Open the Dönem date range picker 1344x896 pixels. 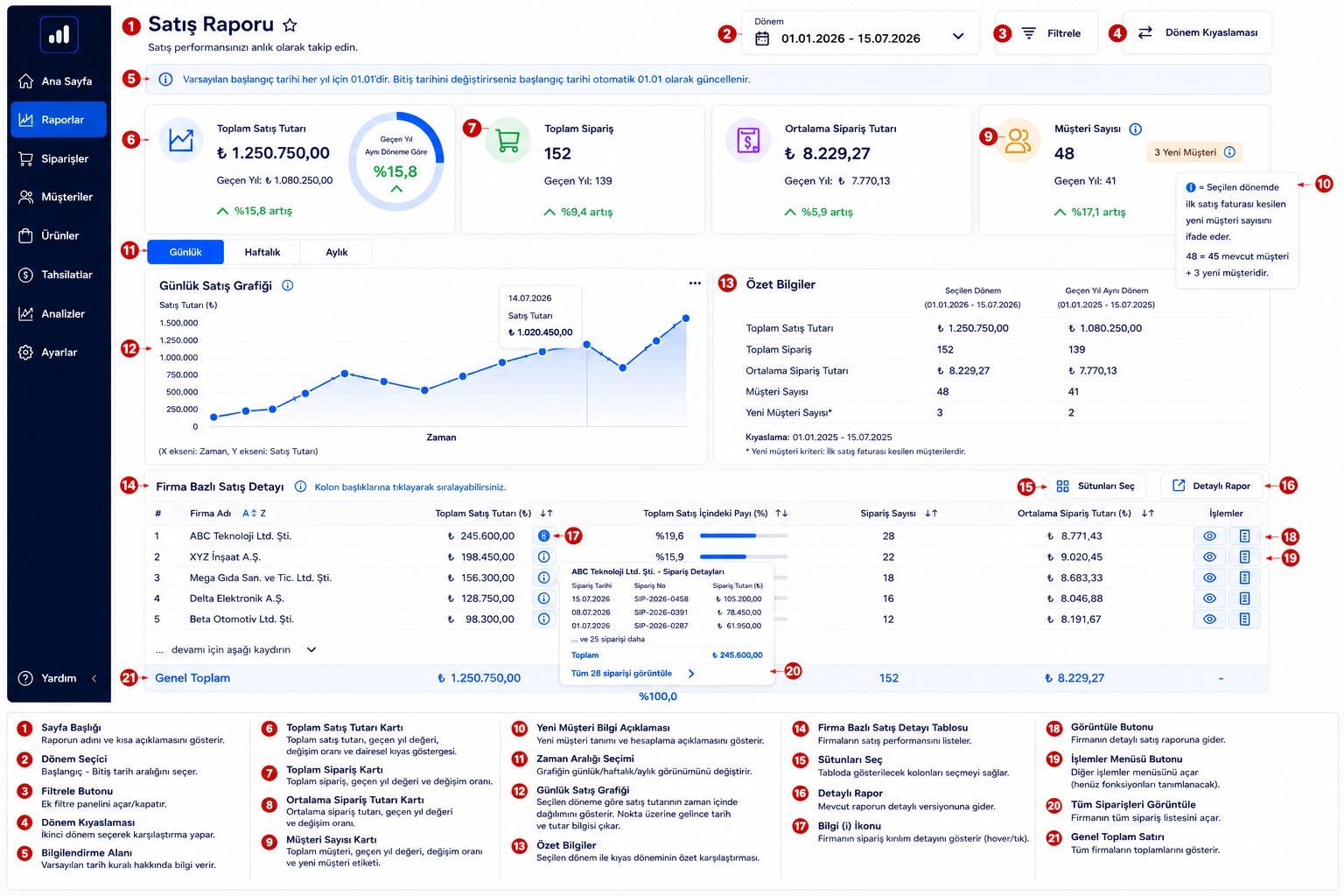860,32
